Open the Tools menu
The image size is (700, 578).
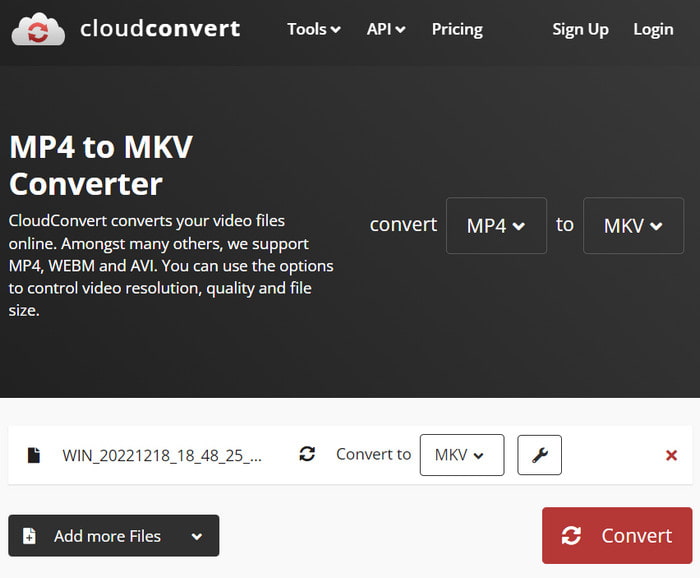tap(314, 29)
